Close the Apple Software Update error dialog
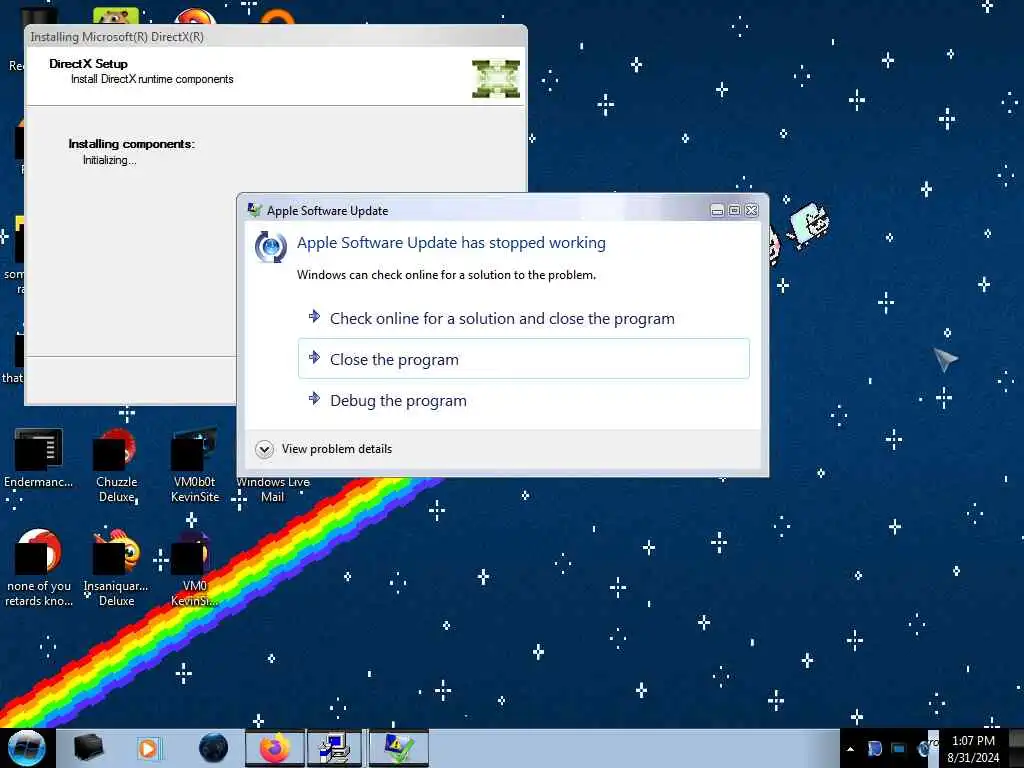This screenshot has width=1024, height=768. tap(752, 210)
